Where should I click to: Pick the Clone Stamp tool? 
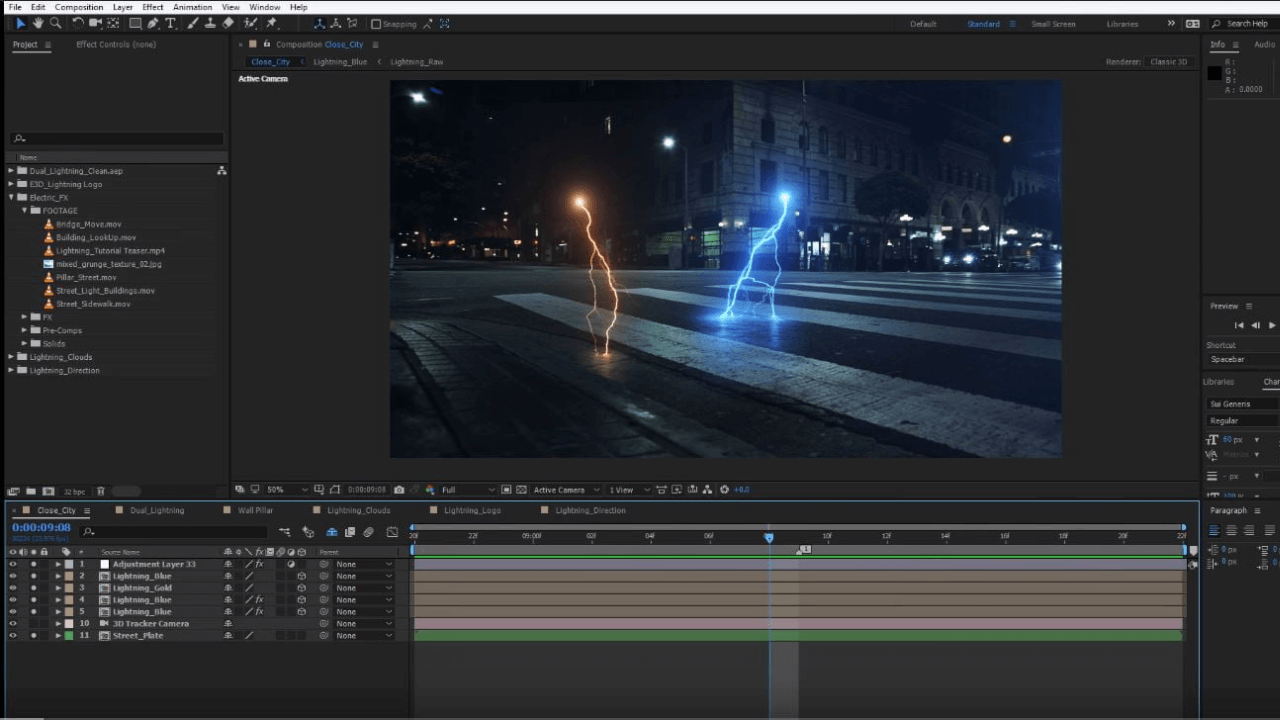(210, 23)
